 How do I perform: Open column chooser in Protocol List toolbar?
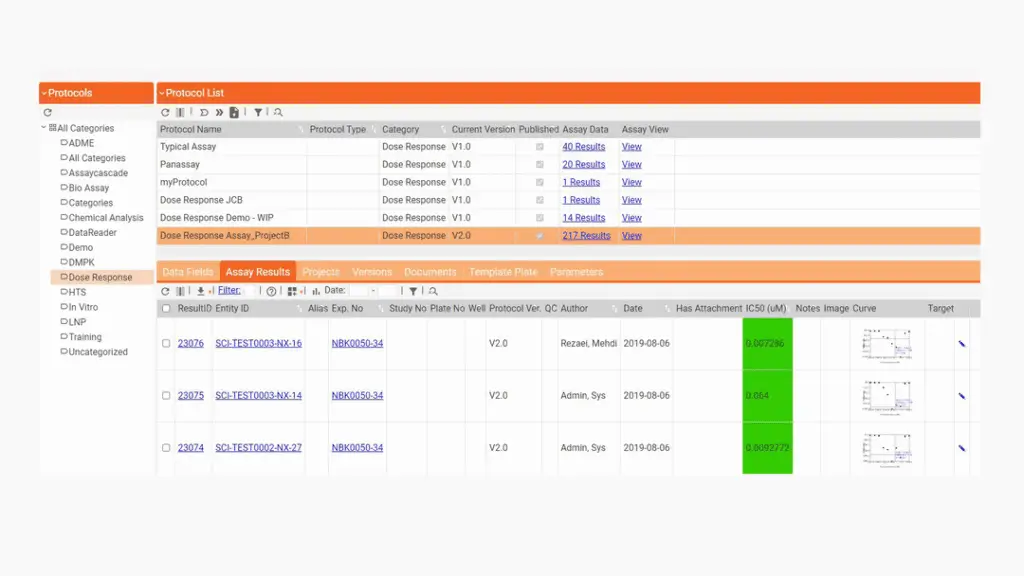(x=180, y=112)
